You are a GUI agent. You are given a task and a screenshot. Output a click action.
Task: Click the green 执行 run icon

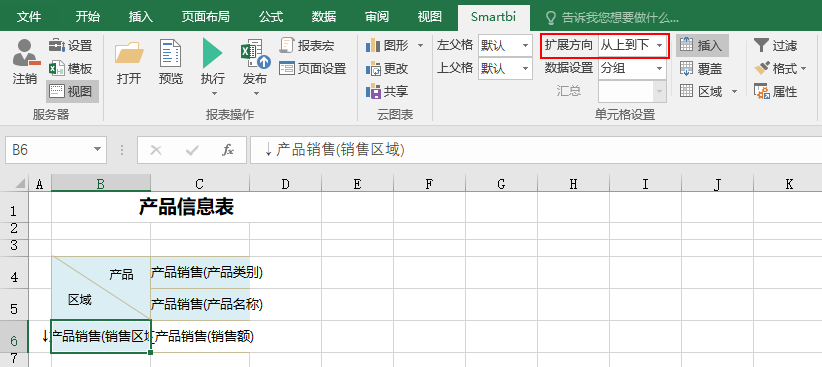[x=212, y=53]
